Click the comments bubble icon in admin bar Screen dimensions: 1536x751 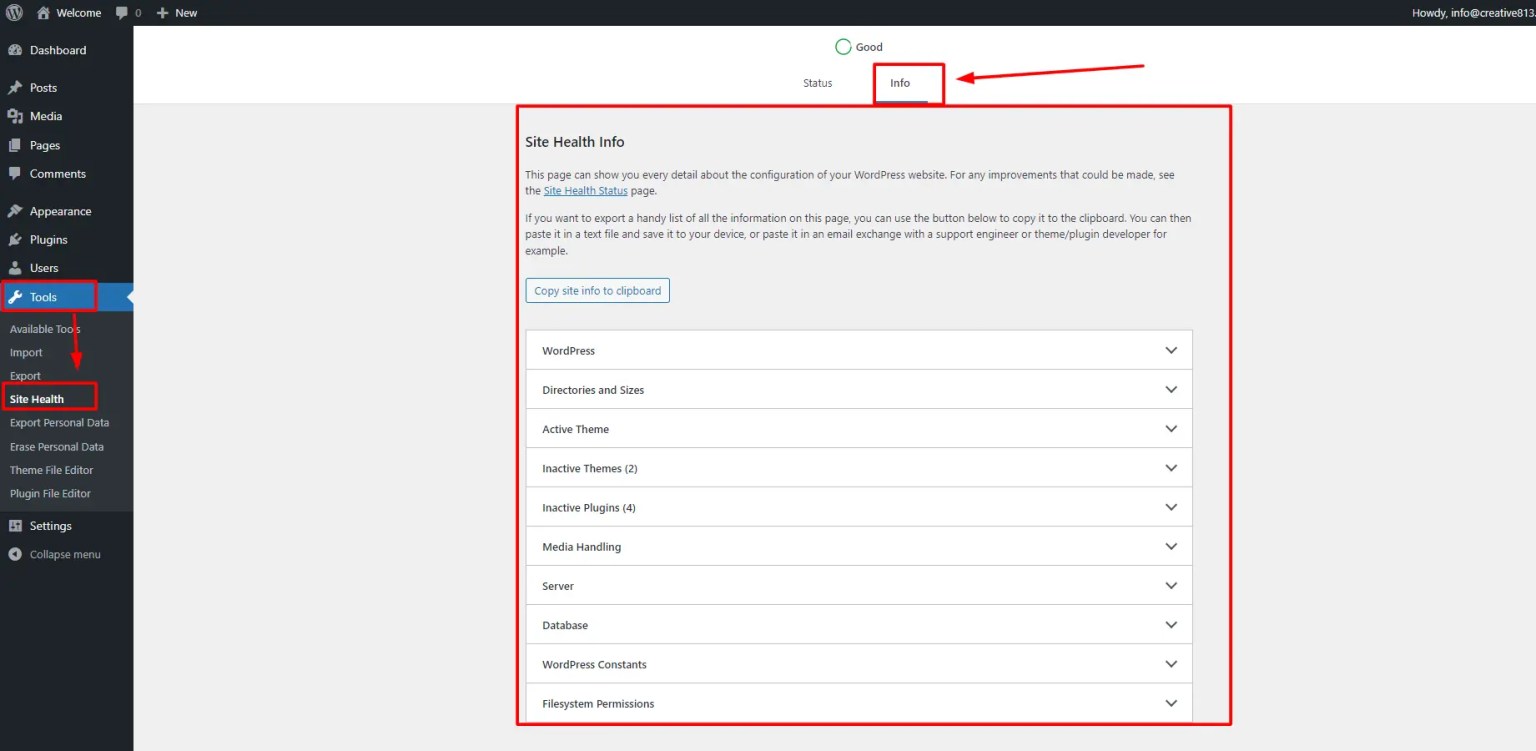point(122,13)
